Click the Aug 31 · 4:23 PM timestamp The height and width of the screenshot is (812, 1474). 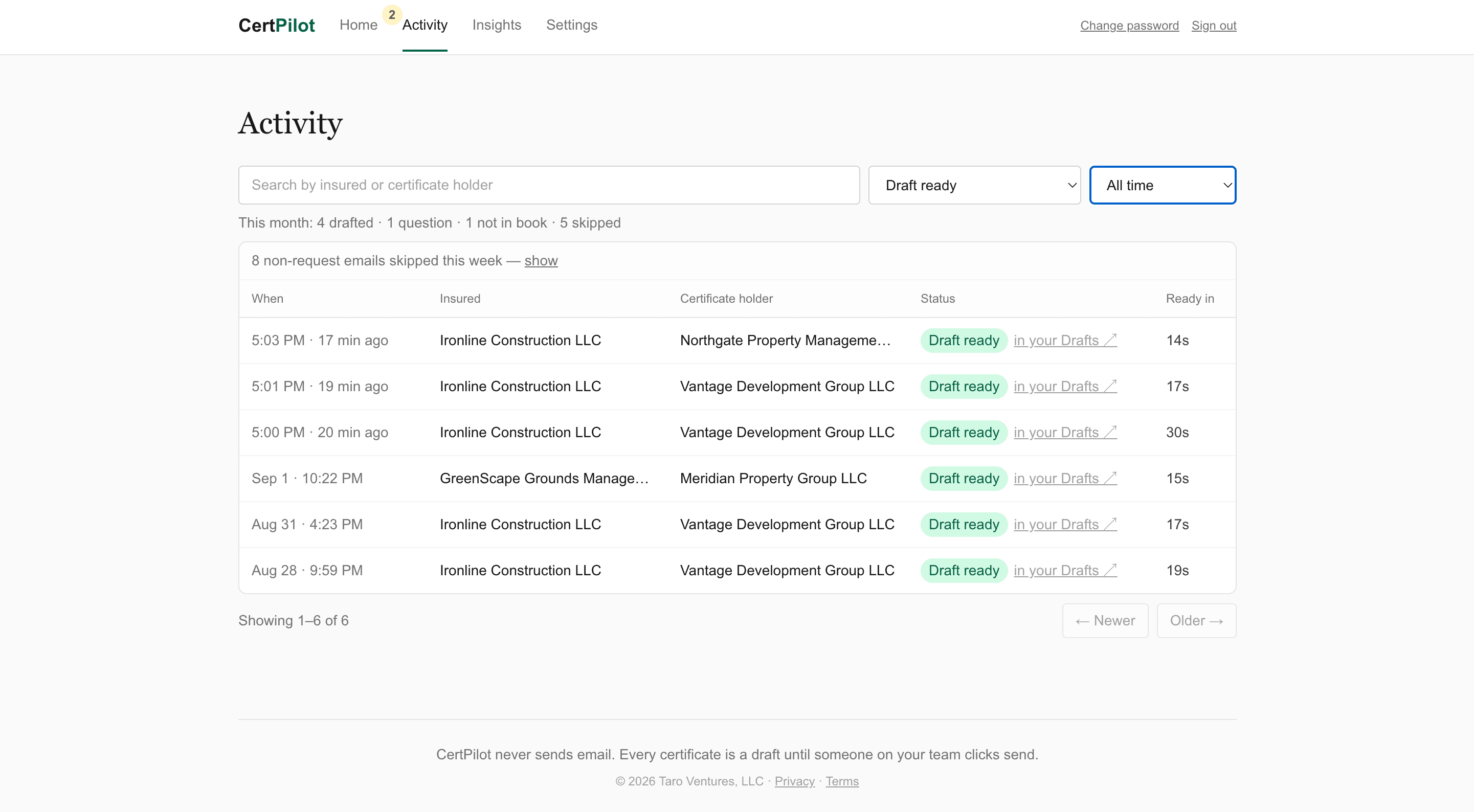tap(307, 525)
